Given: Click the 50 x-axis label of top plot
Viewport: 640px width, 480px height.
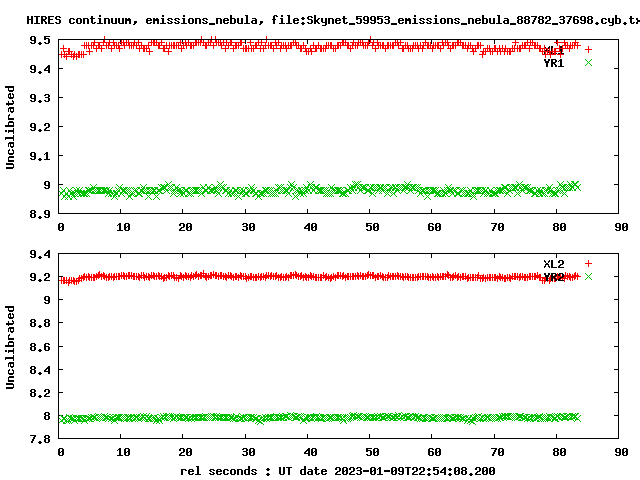Looking at the screenshot, I should 372,227.
